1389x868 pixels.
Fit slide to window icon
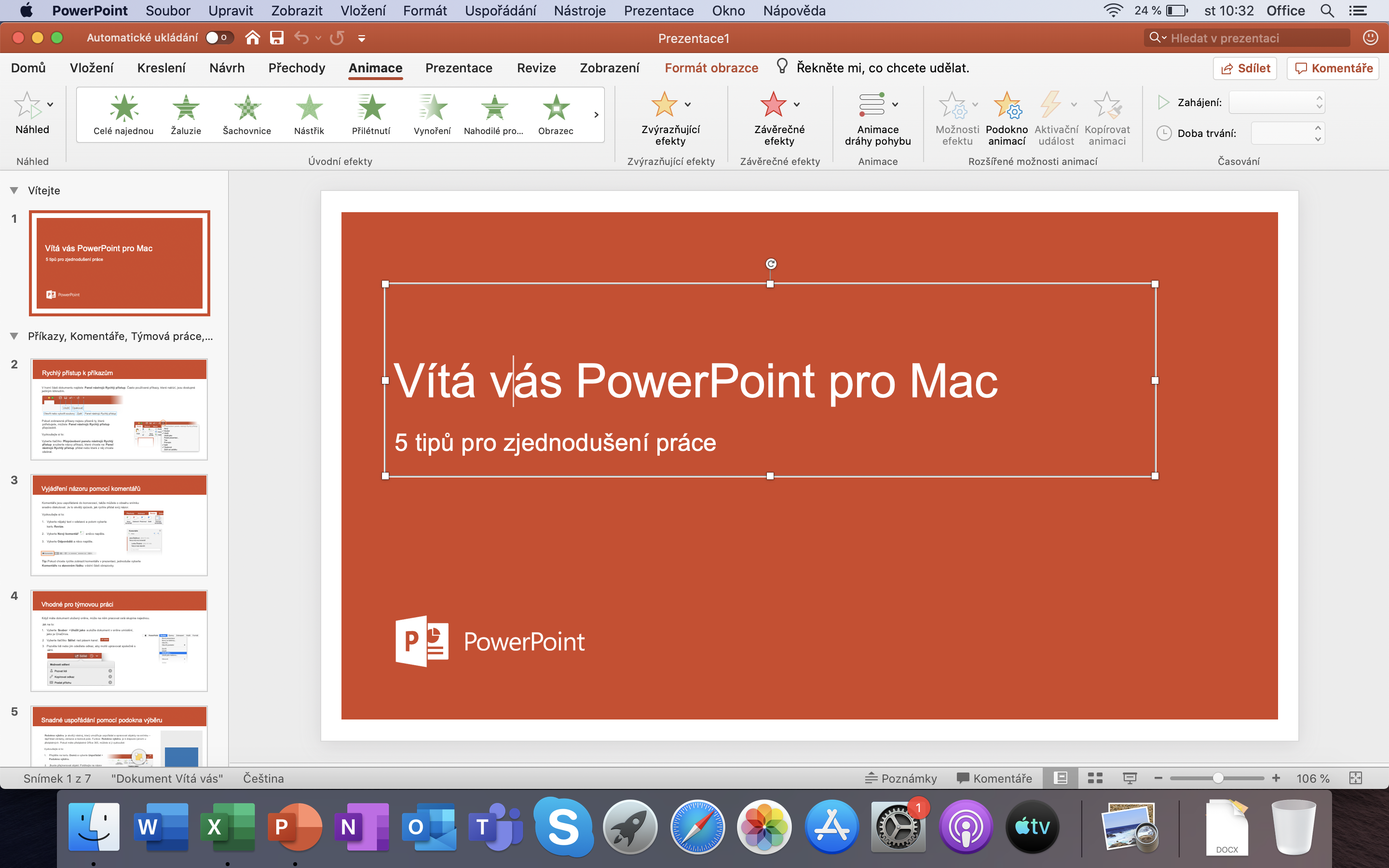tap(1355, 778)
